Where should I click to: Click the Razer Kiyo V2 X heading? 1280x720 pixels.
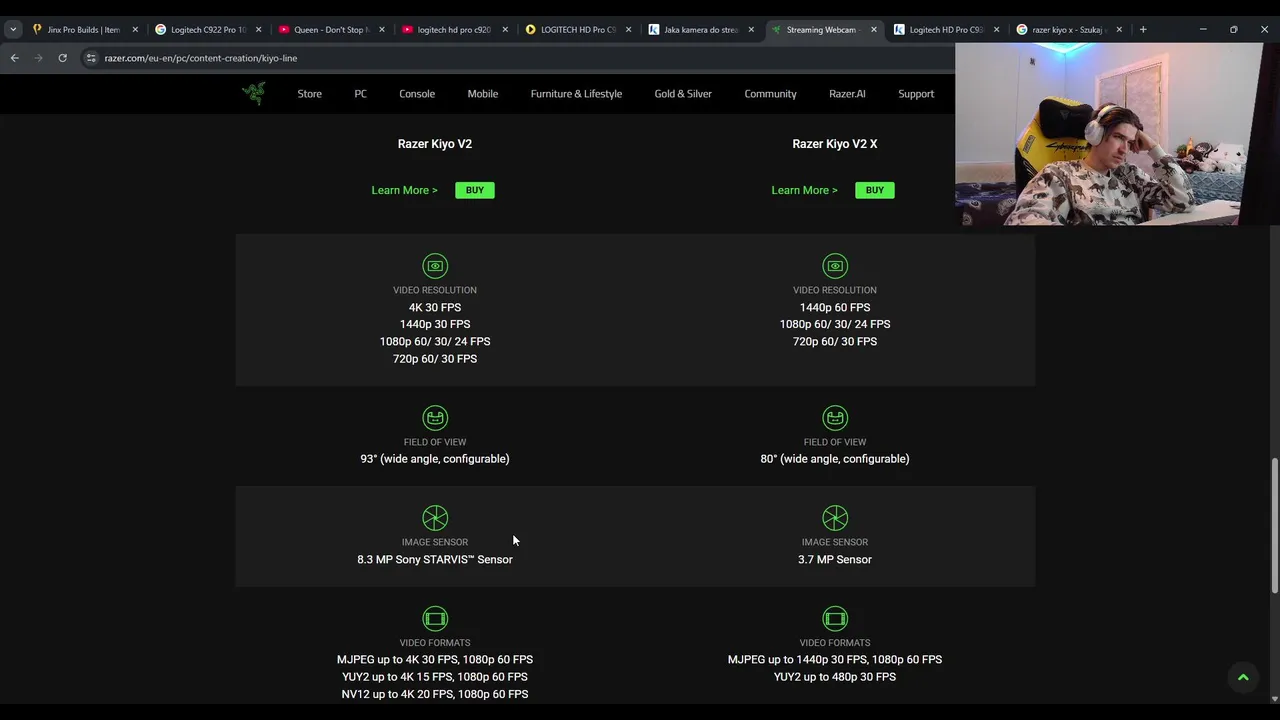835,144
